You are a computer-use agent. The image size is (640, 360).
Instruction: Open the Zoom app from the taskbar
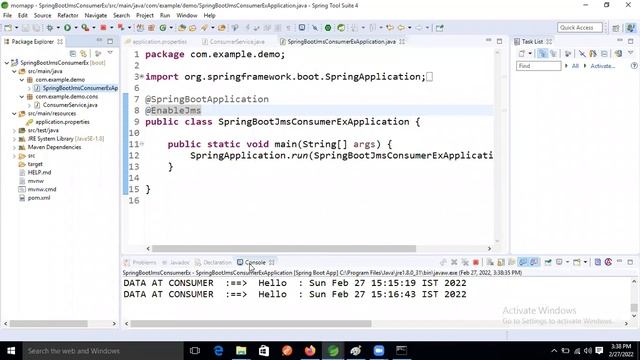pos(379,351)
